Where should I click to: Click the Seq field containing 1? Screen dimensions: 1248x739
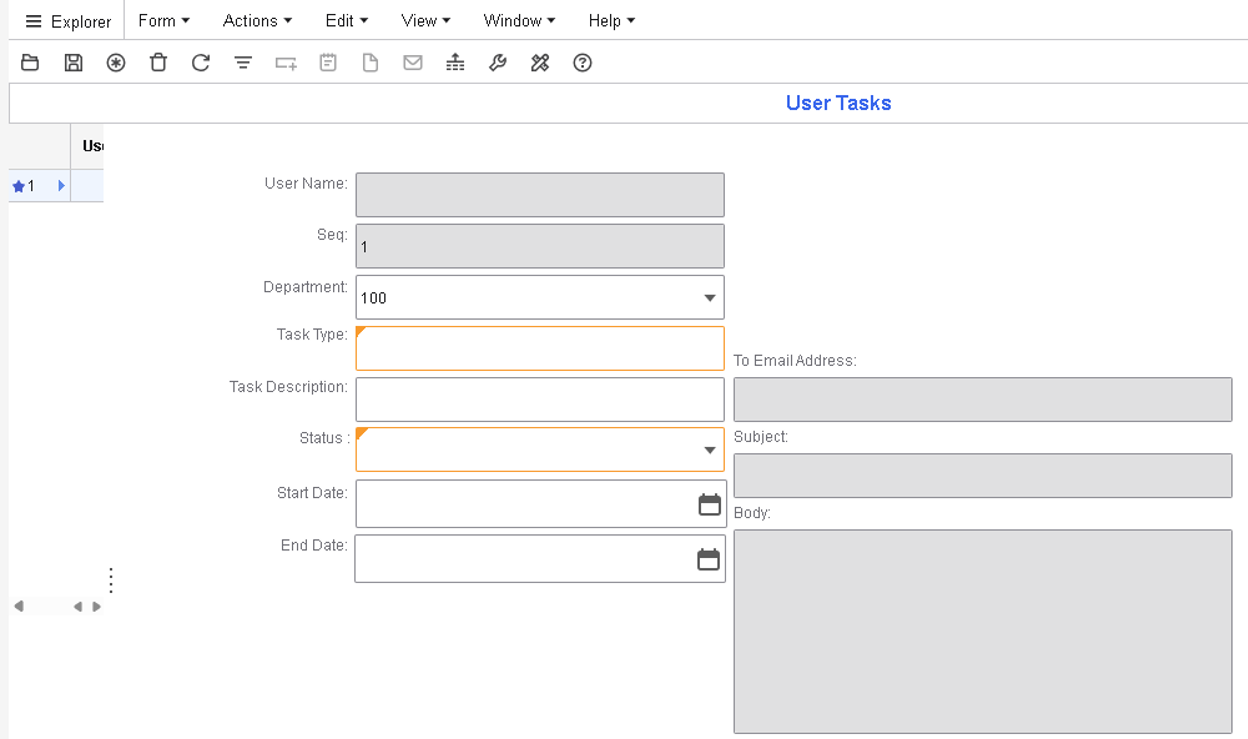click(x=540, y=246)
